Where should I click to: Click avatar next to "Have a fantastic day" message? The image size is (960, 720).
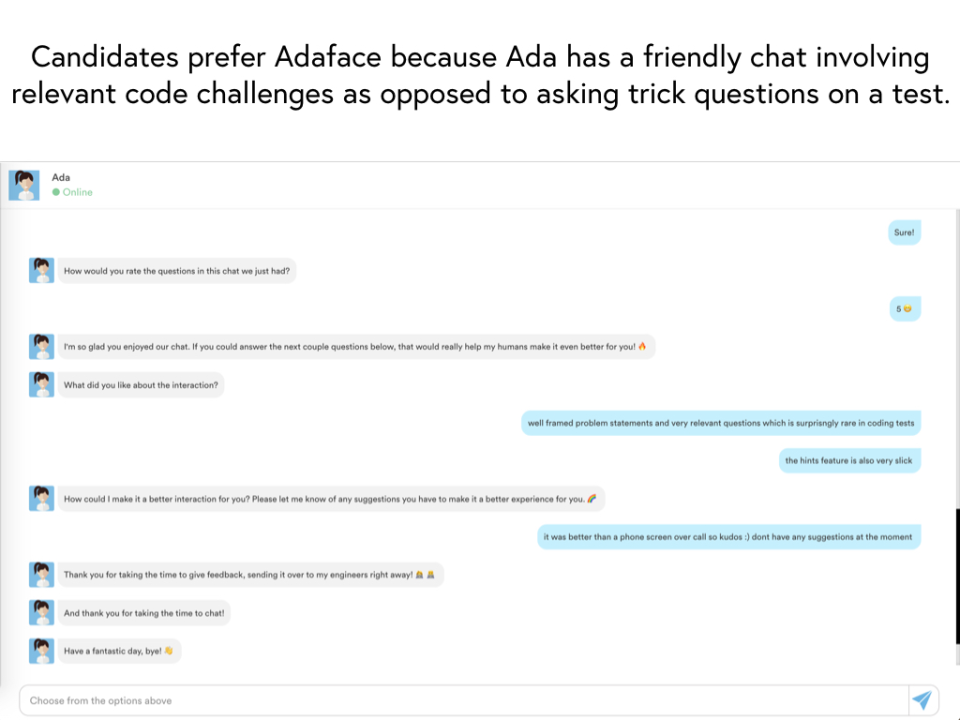pos(41,650)
